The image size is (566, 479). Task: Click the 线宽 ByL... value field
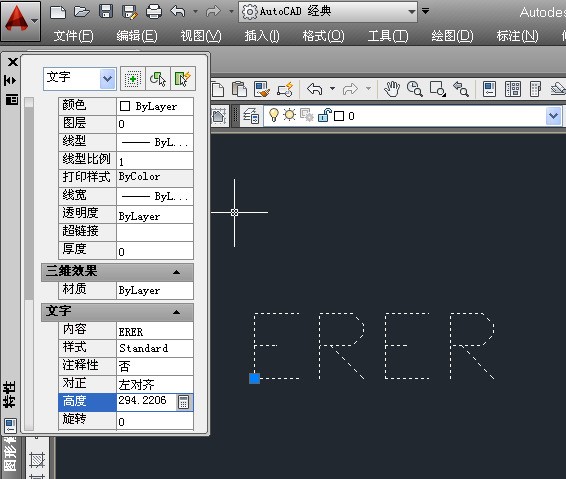click(155, 196)
